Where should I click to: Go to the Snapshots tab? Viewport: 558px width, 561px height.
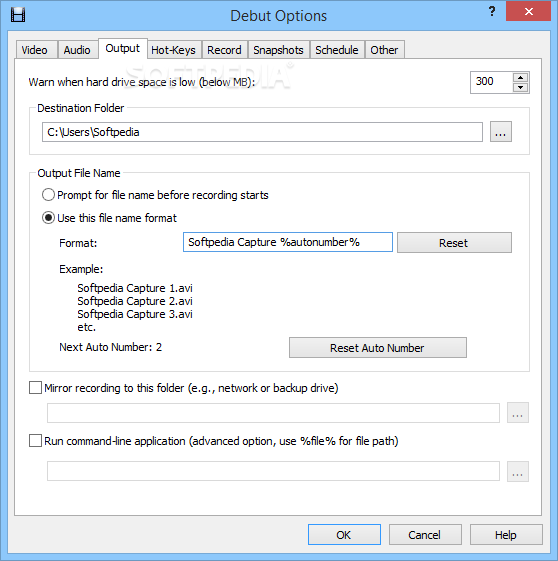pos(279,50)
